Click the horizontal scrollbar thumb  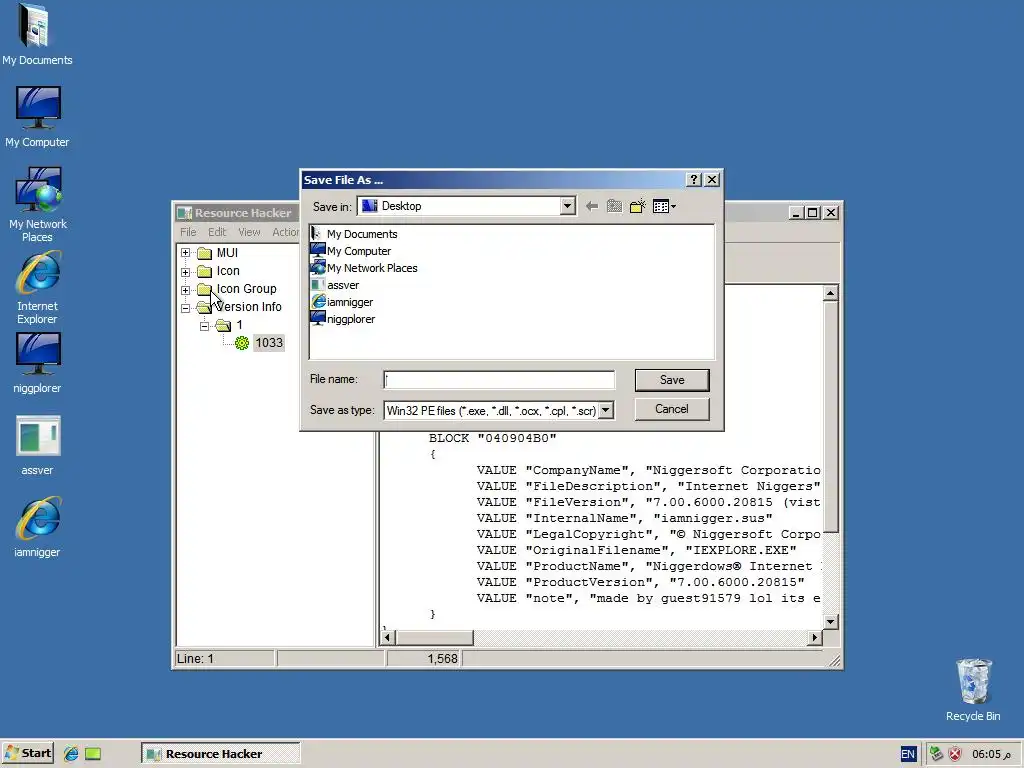click(434, 637)
